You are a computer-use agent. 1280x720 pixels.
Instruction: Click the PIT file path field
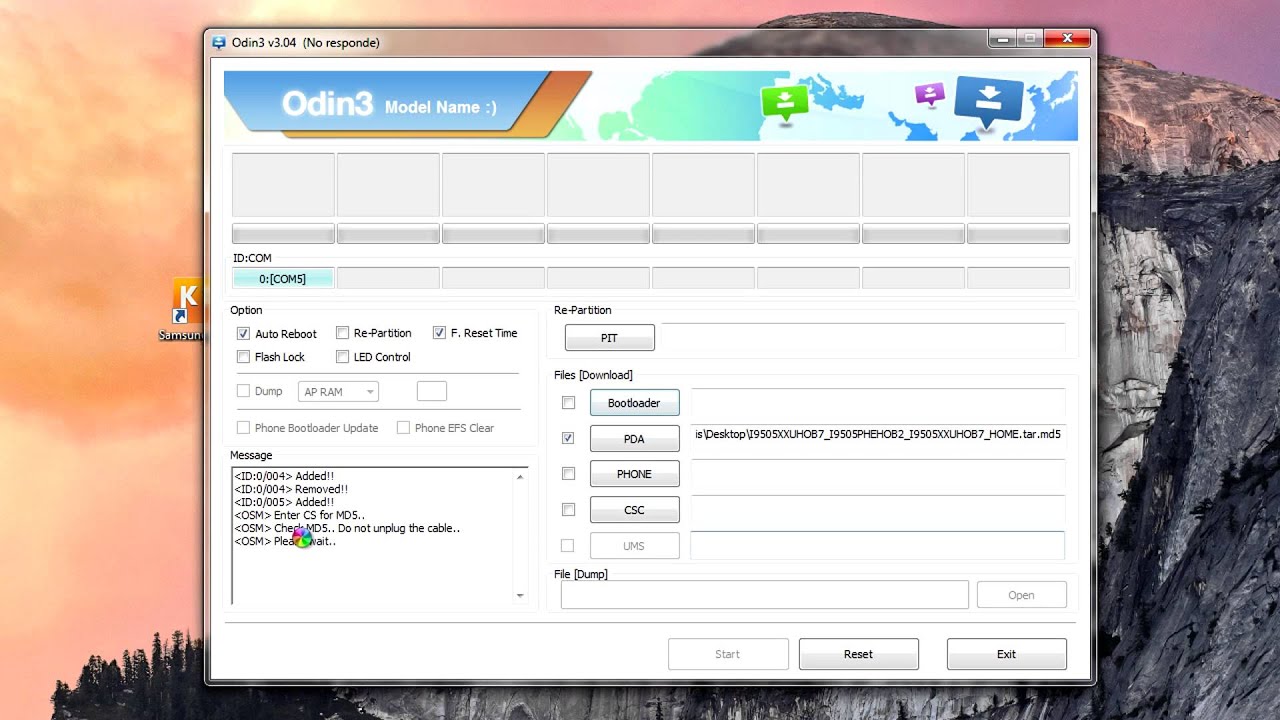863,338
